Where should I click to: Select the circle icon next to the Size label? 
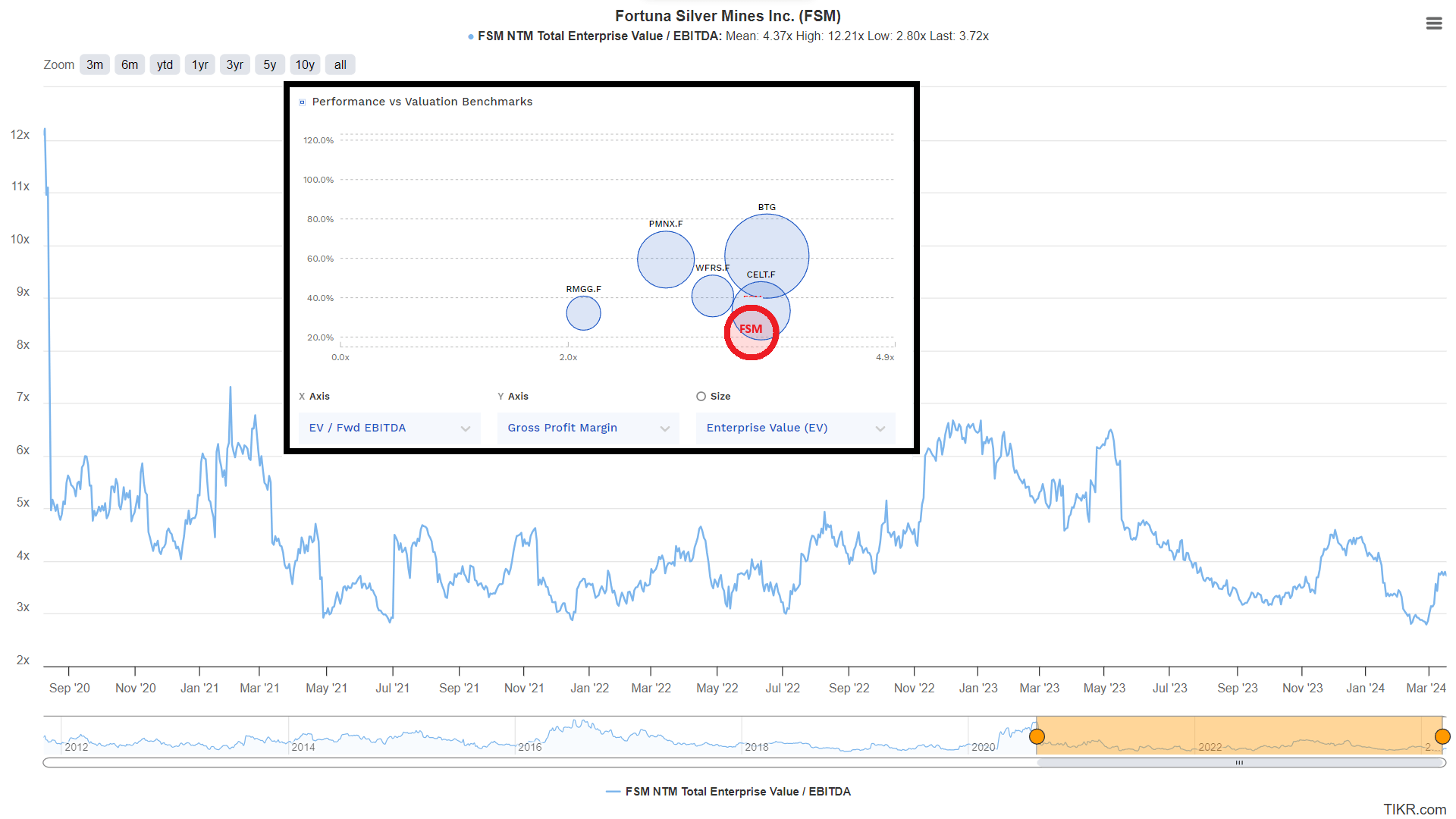700,396
